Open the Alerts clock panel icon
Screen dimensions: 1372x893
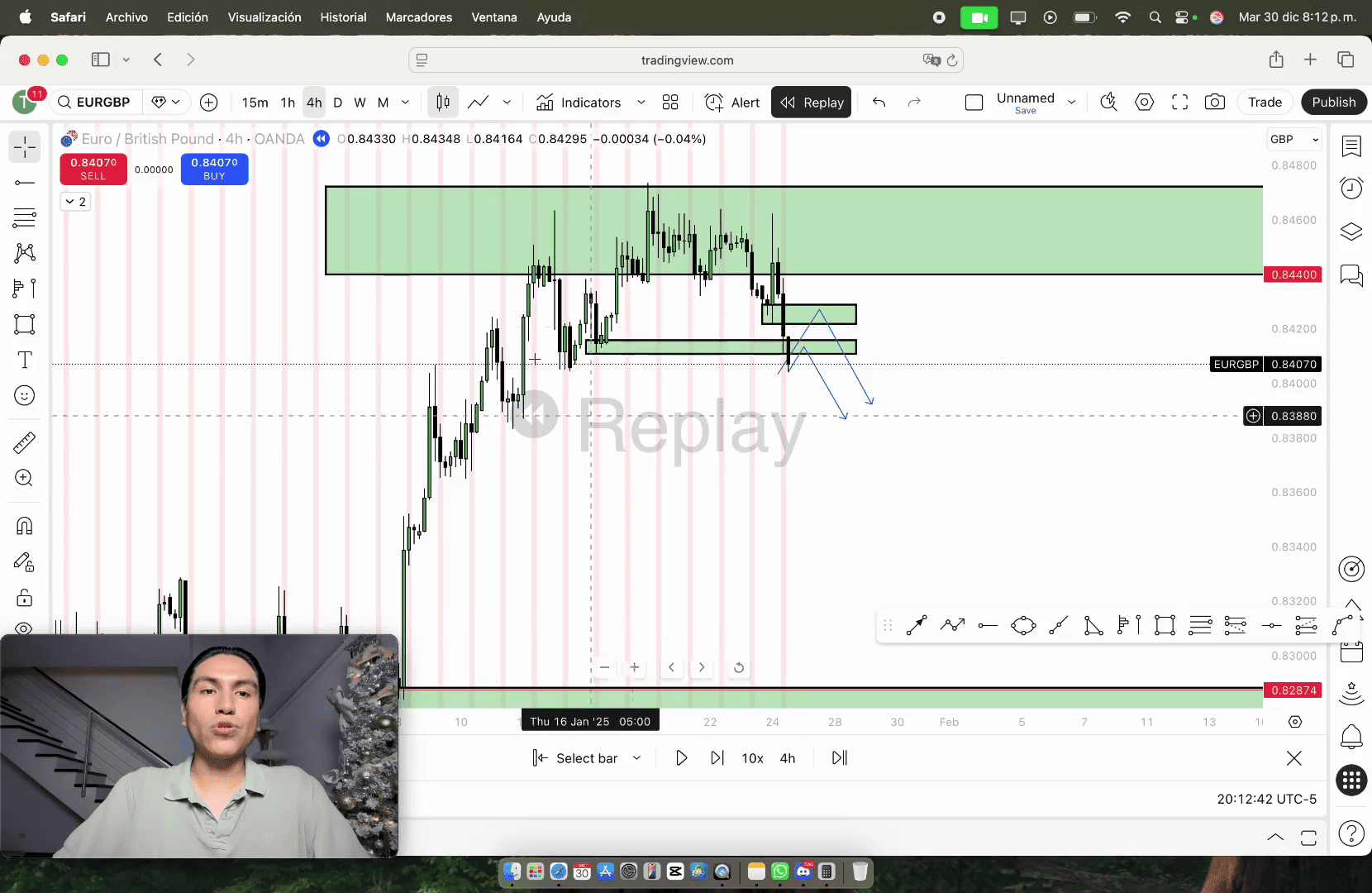(1351, 189)
